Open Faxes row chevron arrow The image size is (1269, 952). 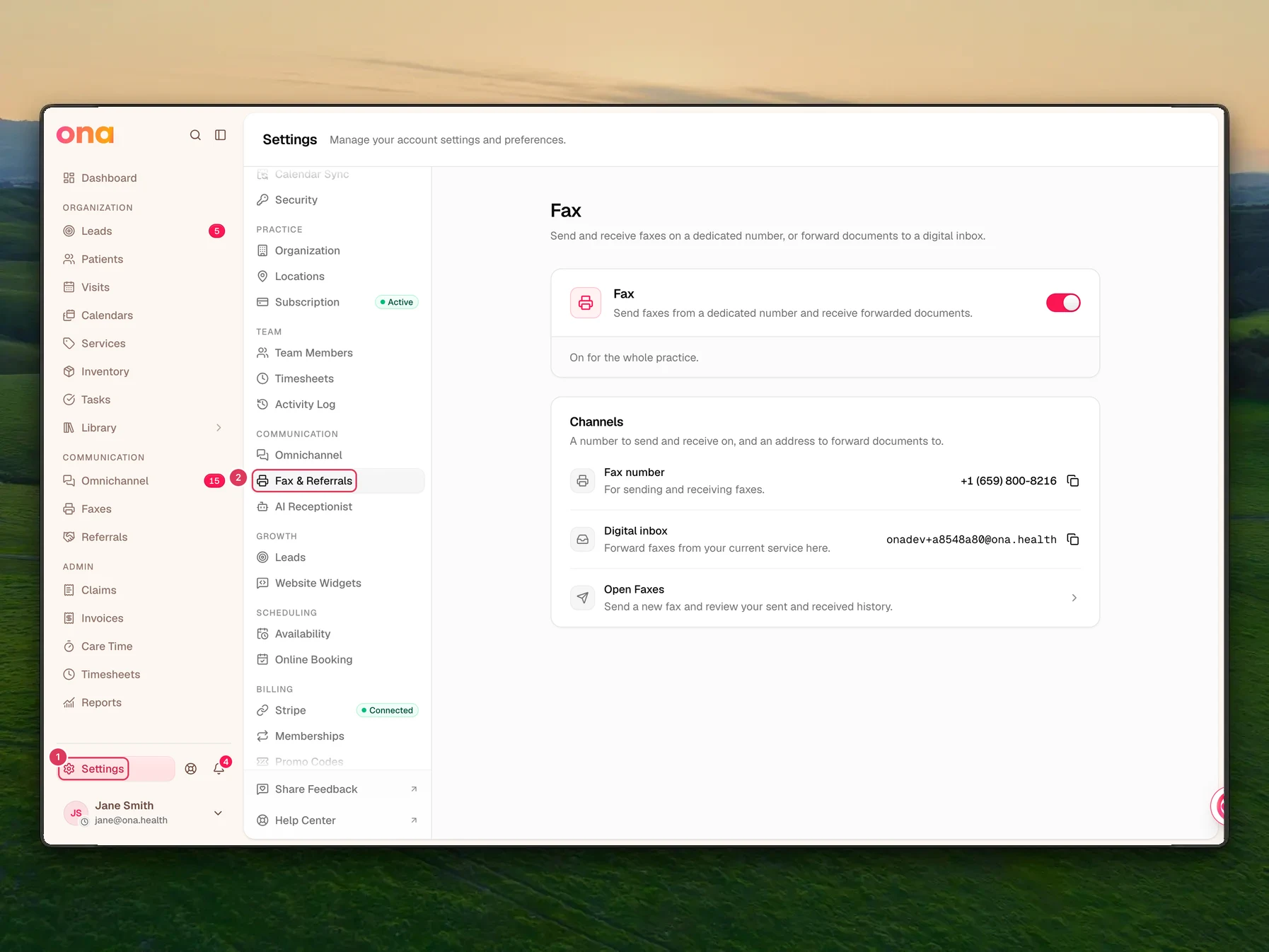click(1074, 598)
